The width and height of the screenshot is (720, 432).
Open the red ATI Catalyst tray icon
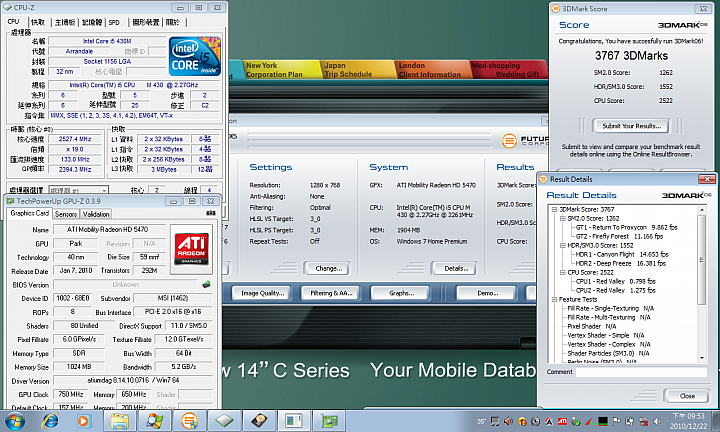point(562,421)
